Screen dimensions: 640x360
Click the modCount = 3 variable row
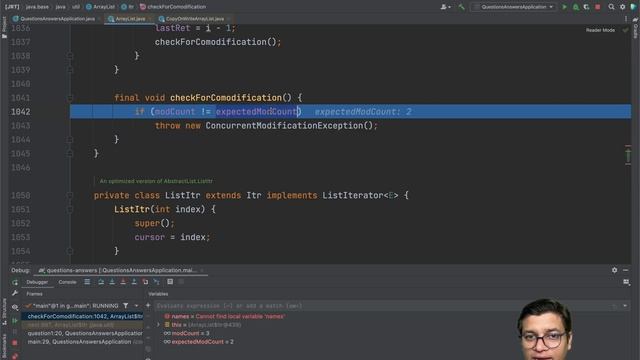(187, 333)
